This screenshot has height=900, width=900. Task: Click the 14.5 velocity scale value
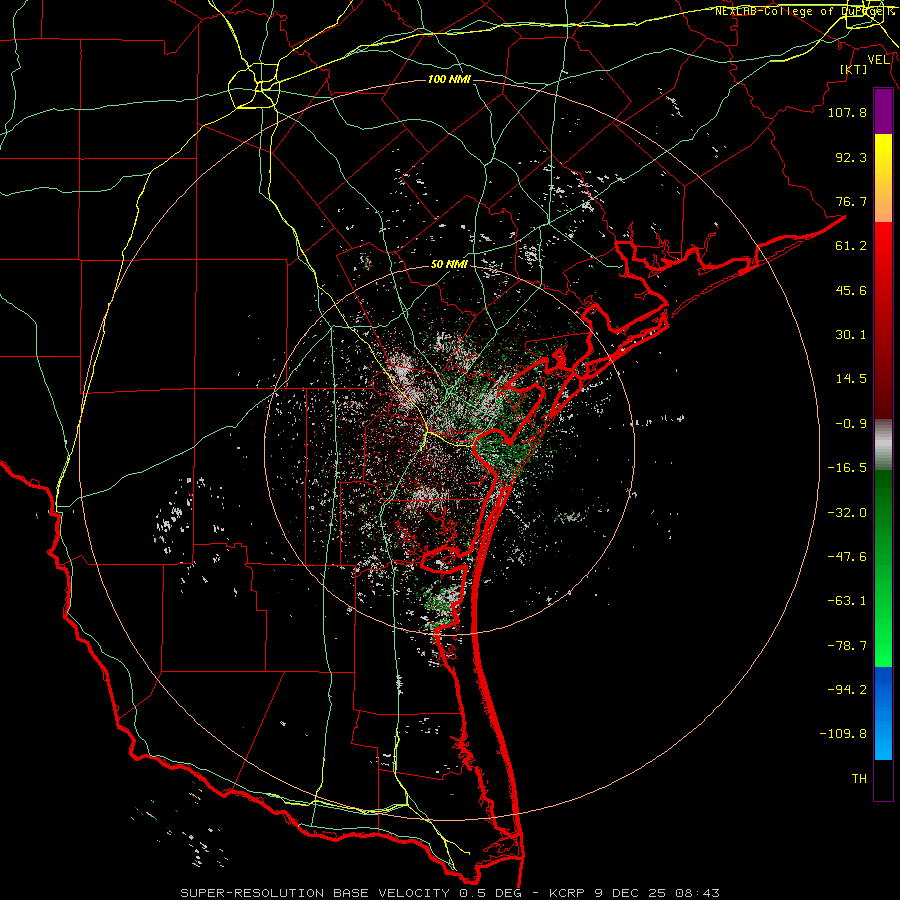(851, 379)
